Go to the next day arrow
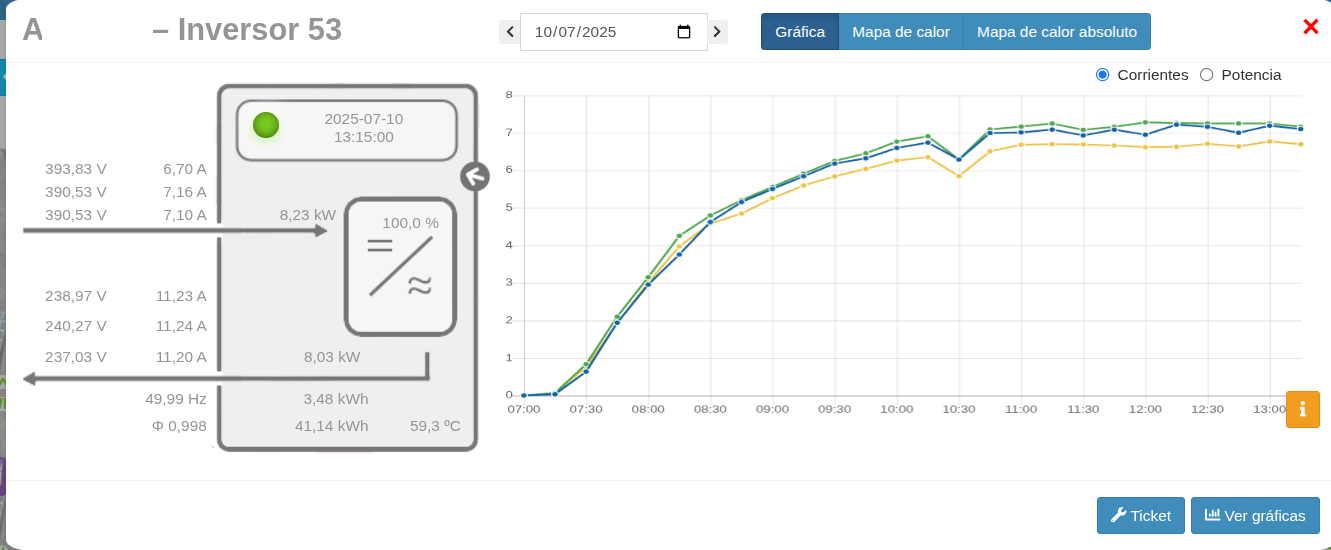 coord(717,32)
